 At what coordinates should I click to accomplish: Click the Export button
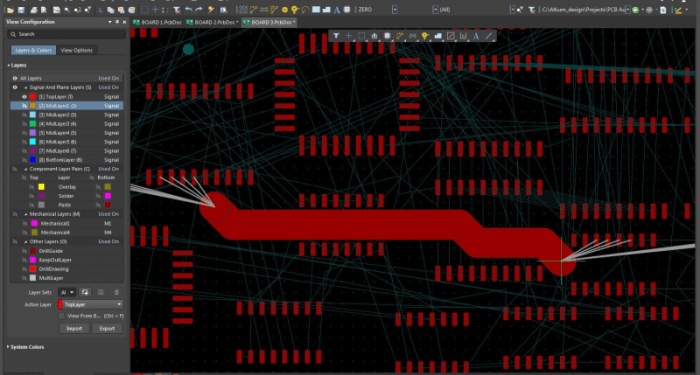[x=107, y=329]
